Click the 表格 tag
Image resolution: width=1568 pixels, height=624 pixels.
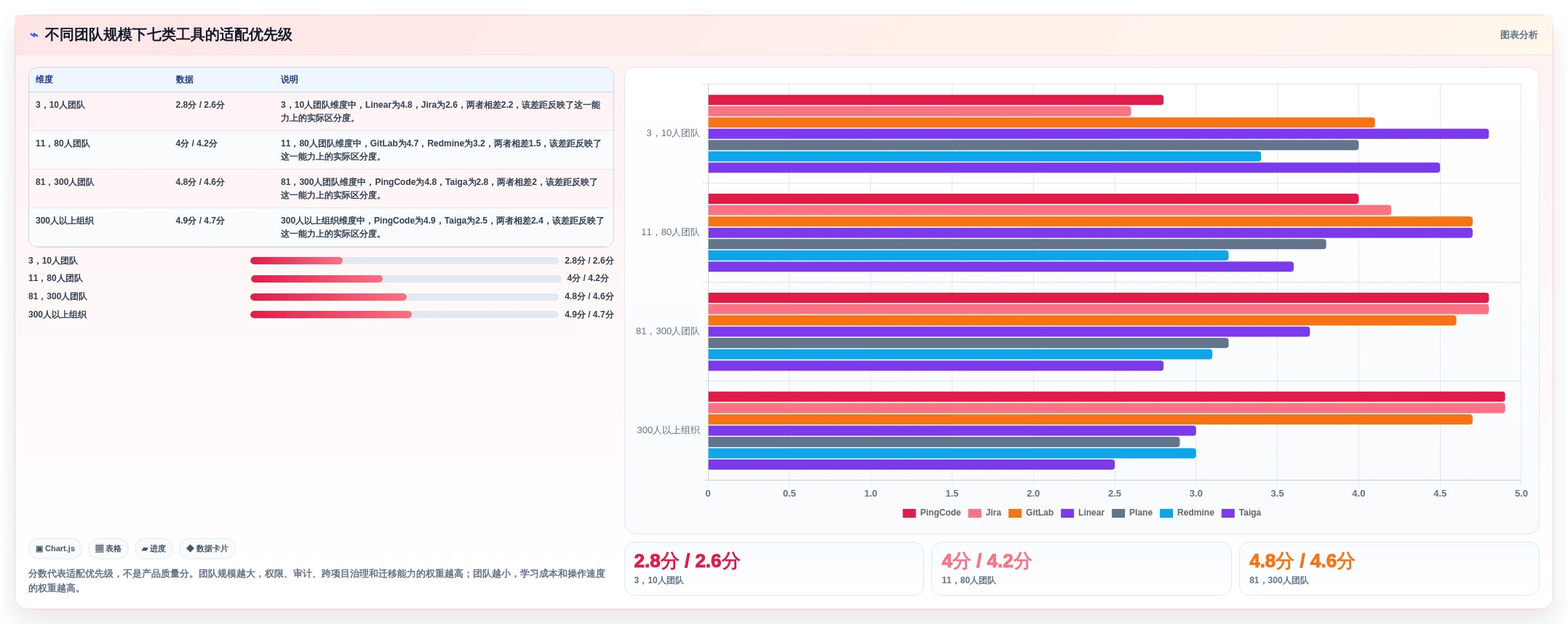coord(108,548)
